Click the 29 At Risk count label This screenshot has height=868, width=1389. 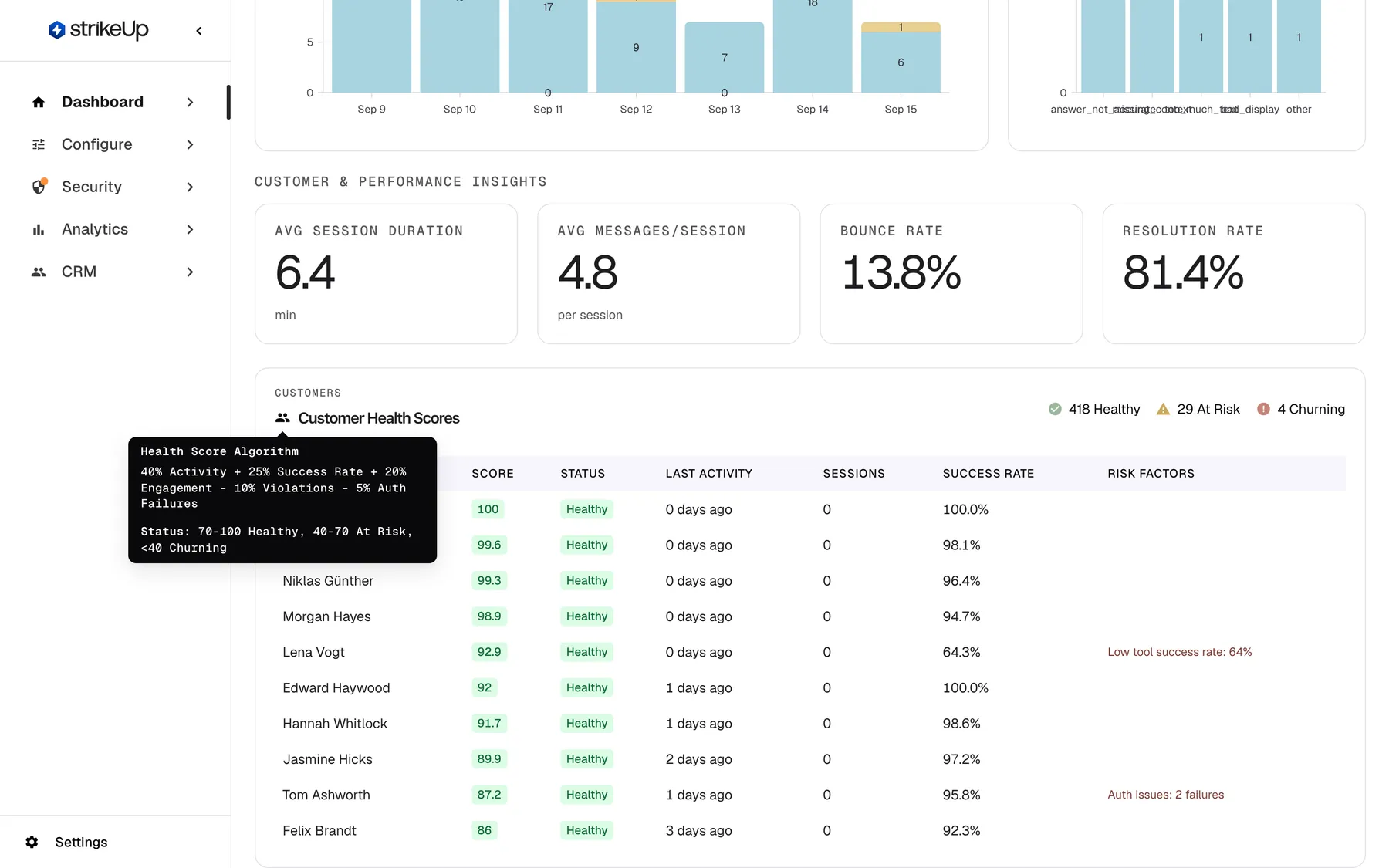1208,409
